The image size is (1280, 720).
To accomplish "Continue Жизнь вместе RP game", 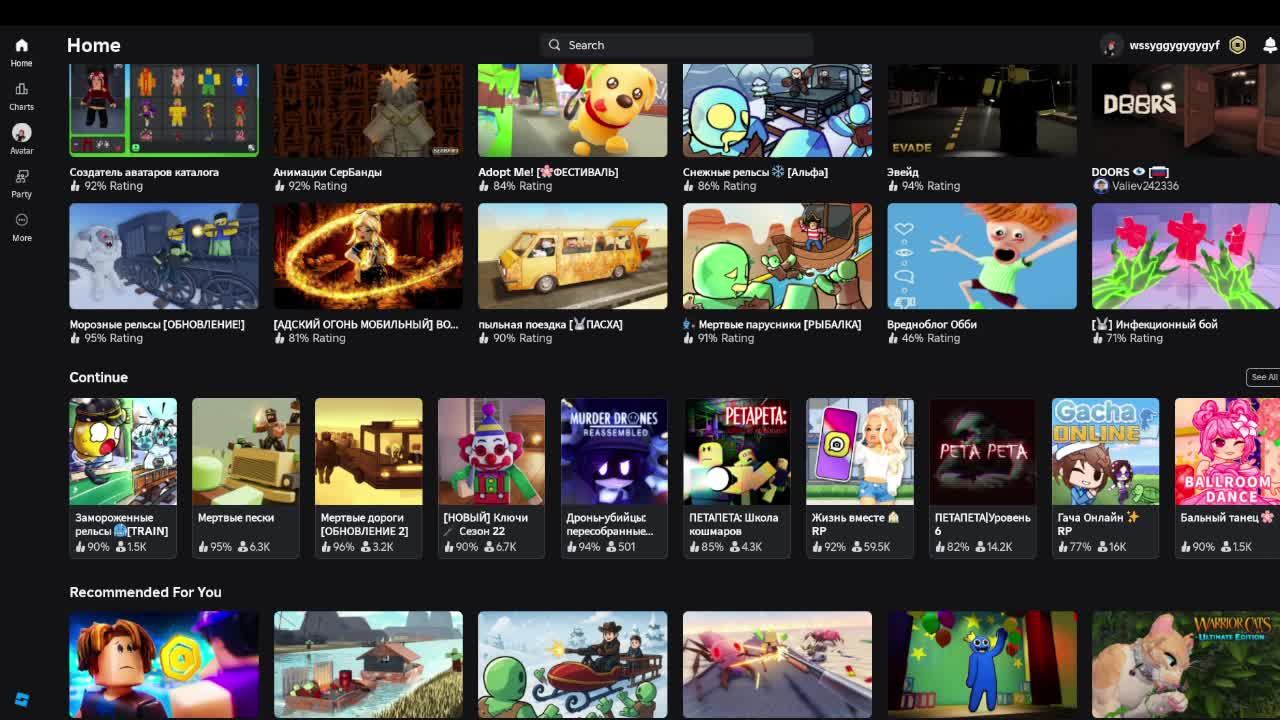I will [x=860, y=477].
